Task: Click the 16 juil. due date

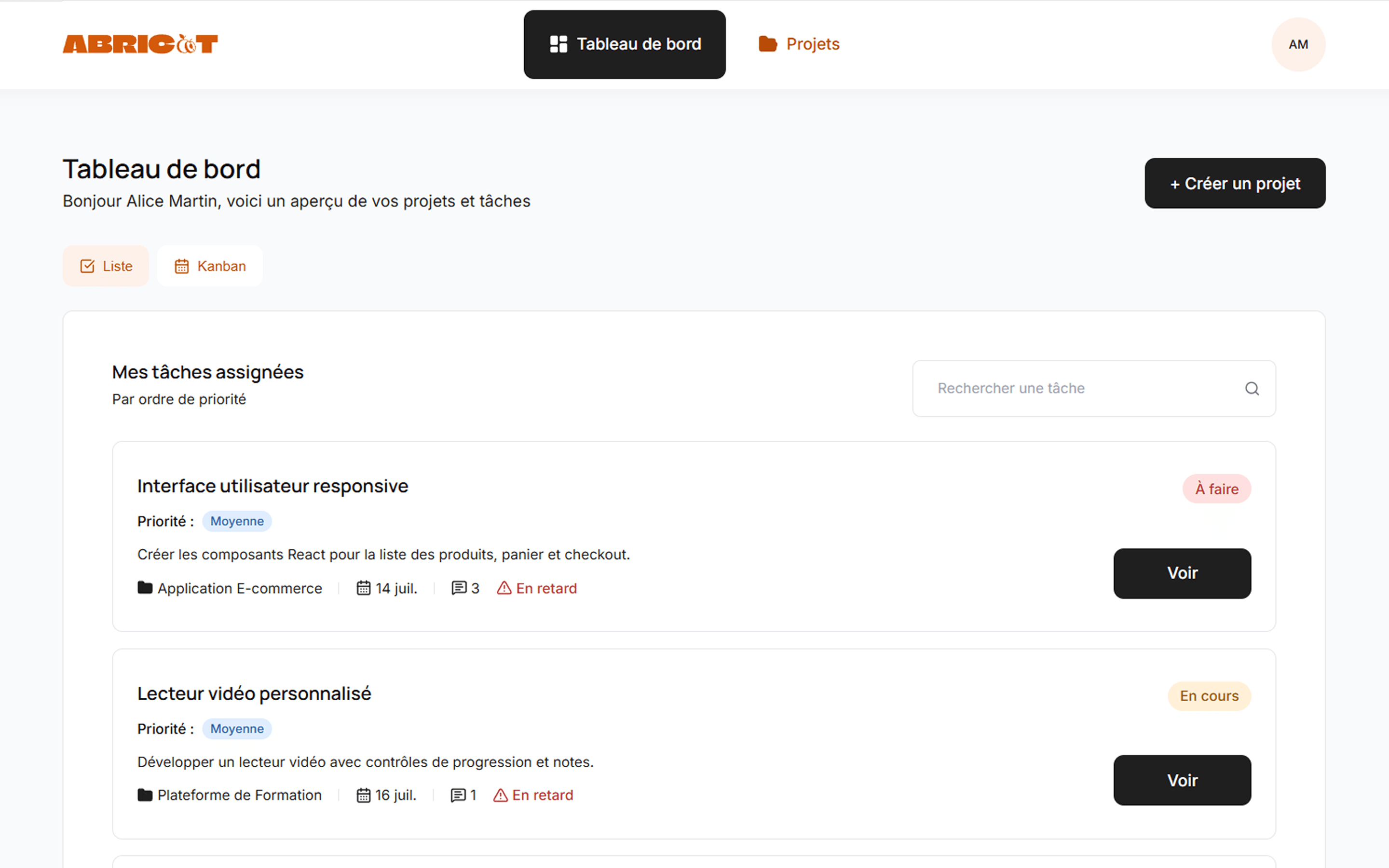Action: pos(396,795)
